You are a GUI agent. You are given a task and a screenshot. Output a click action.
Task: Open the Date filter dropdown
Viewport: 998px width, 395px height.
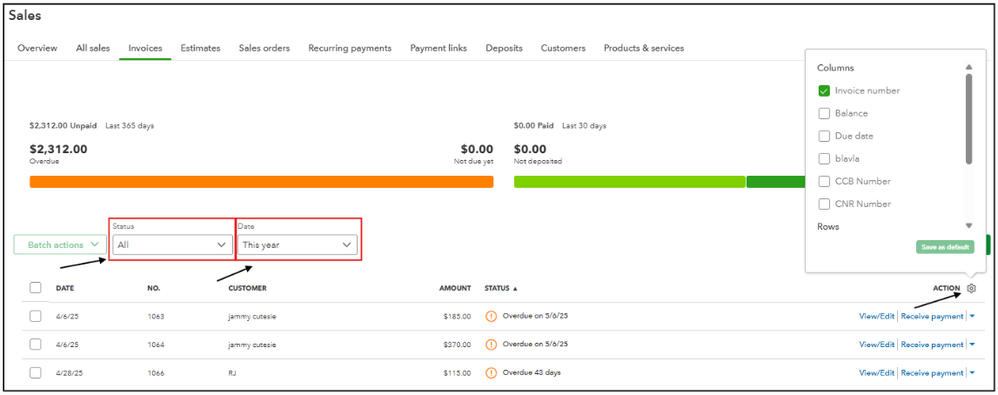pos(297,245)
